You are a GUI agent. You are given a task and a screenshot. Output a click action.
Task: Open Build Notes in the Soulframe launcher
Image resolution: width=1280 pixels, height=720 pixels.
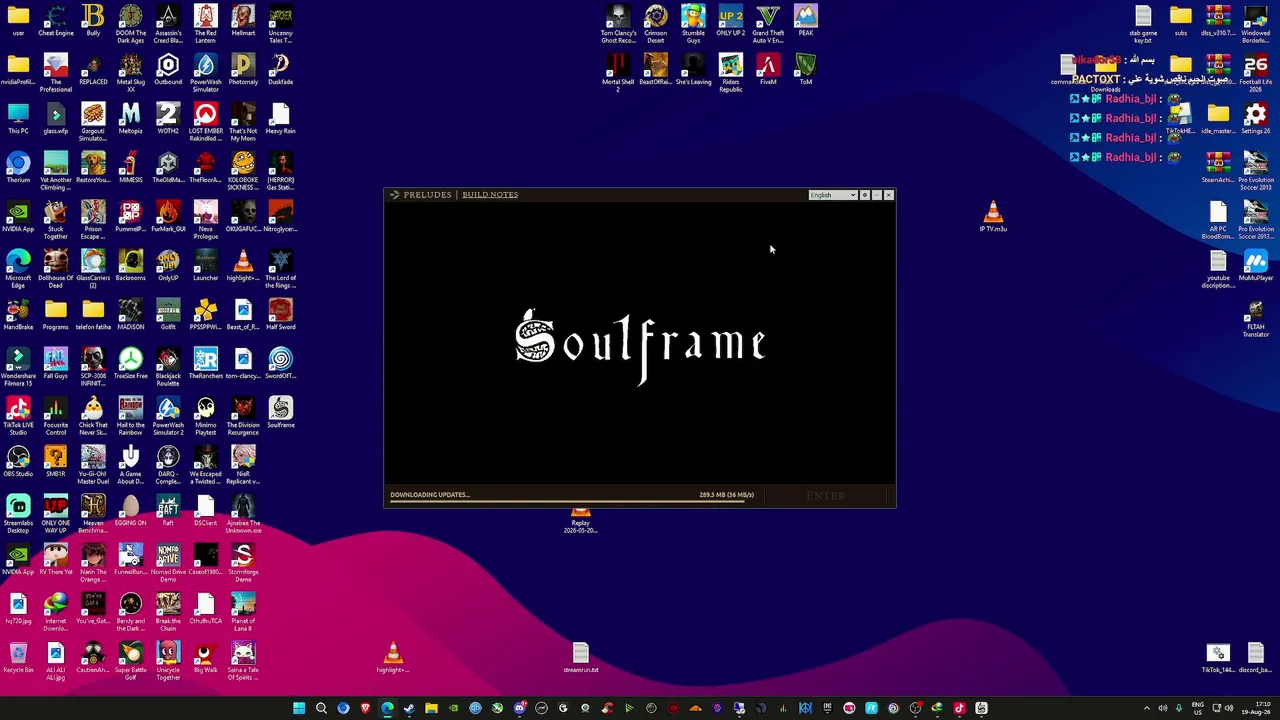(490, 195)
